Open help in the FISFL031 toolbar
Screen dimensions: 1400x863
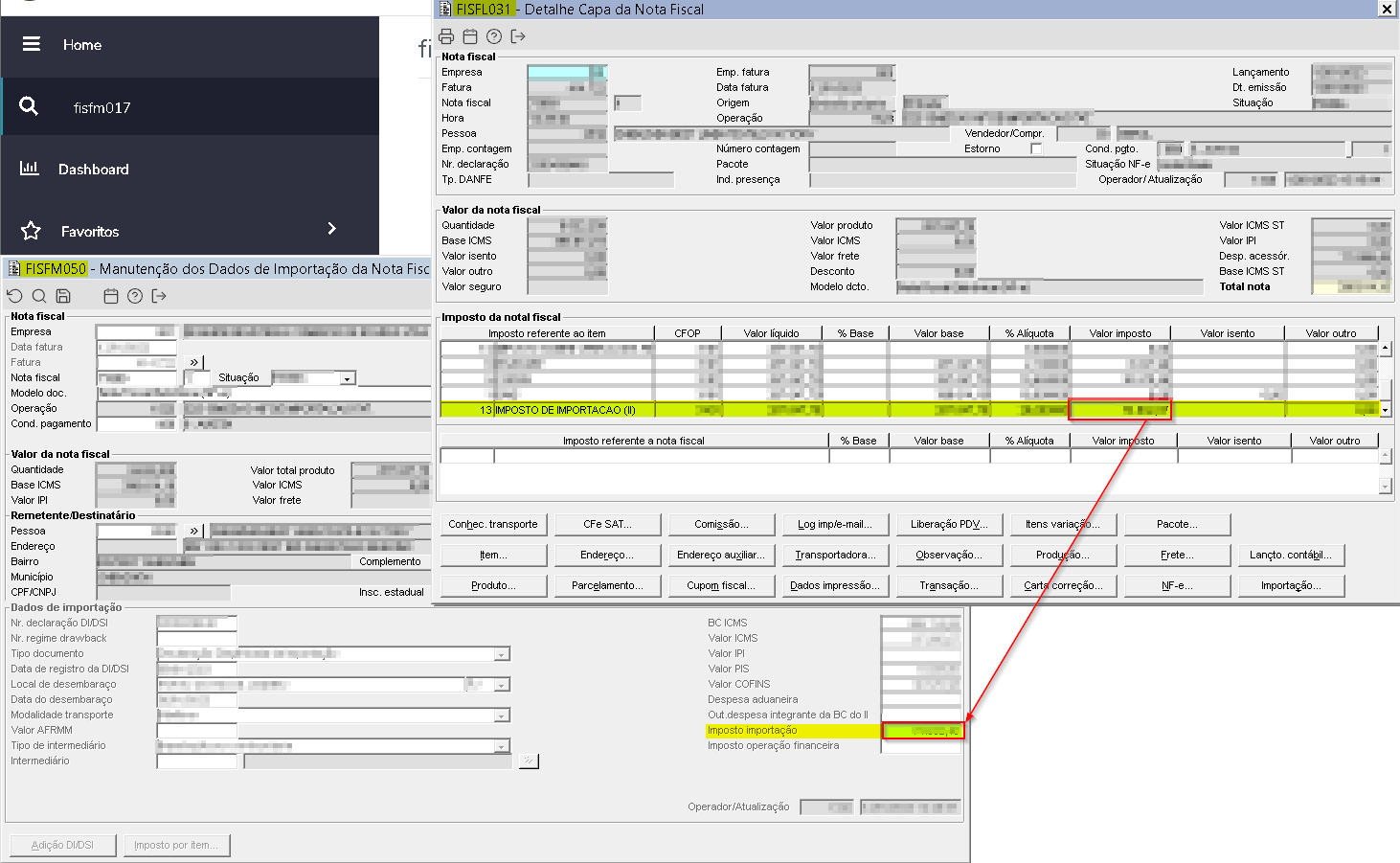pyautogui.click(x=494, y=36)
